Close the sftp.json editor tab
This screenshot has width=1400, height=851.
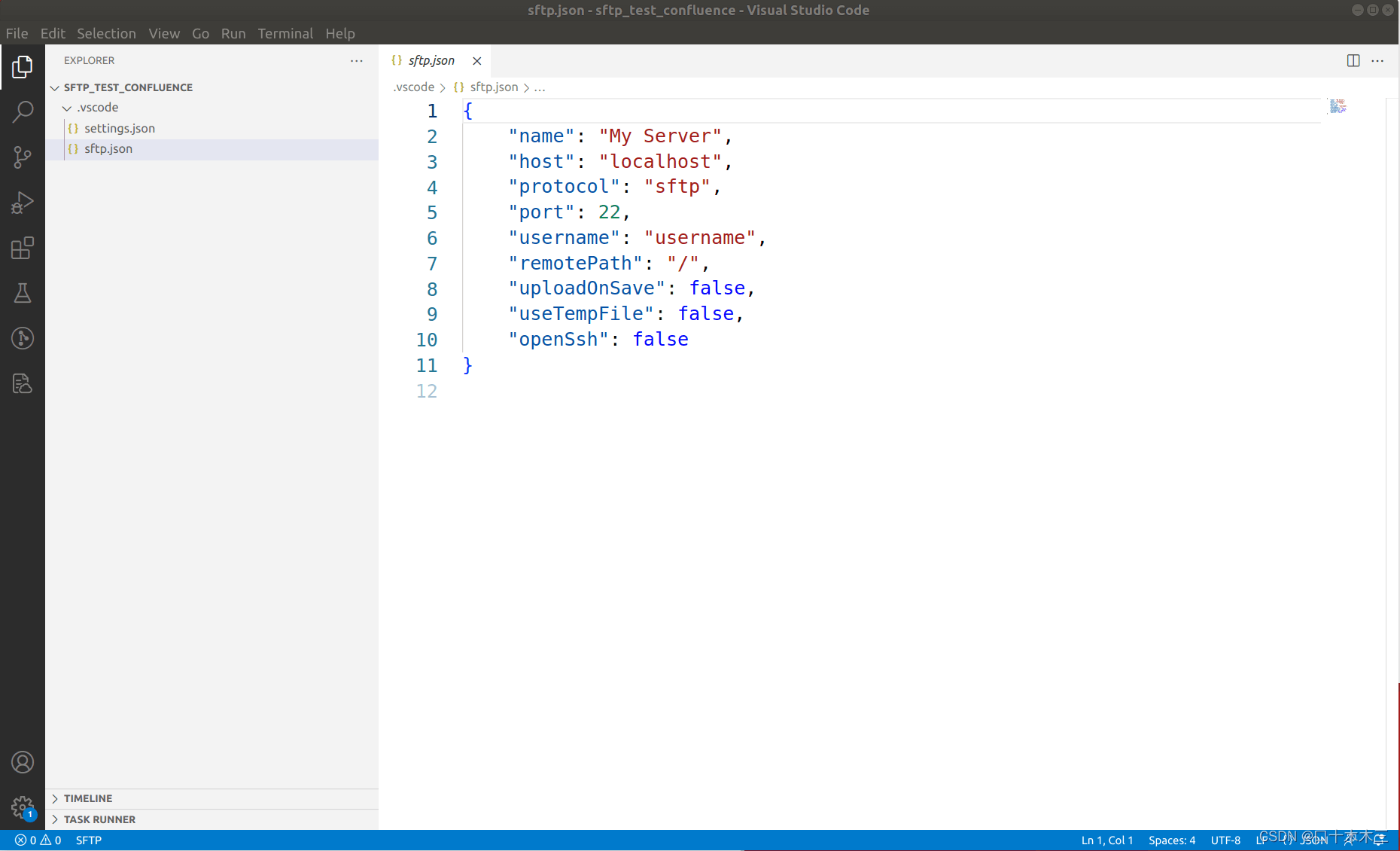click(x=476, y=60)
